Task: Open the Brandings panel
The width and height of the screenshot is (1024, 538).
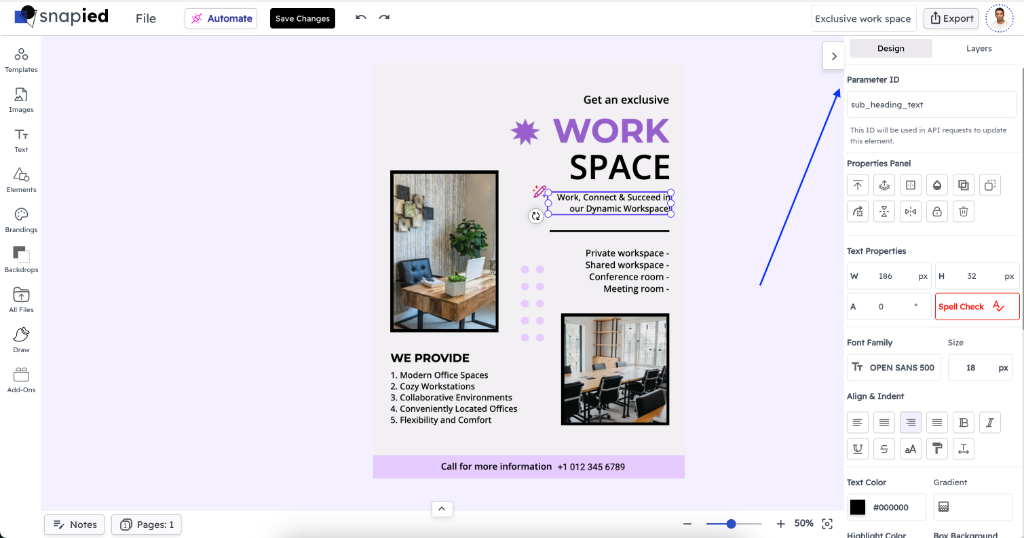Action: tap(21, 219)
